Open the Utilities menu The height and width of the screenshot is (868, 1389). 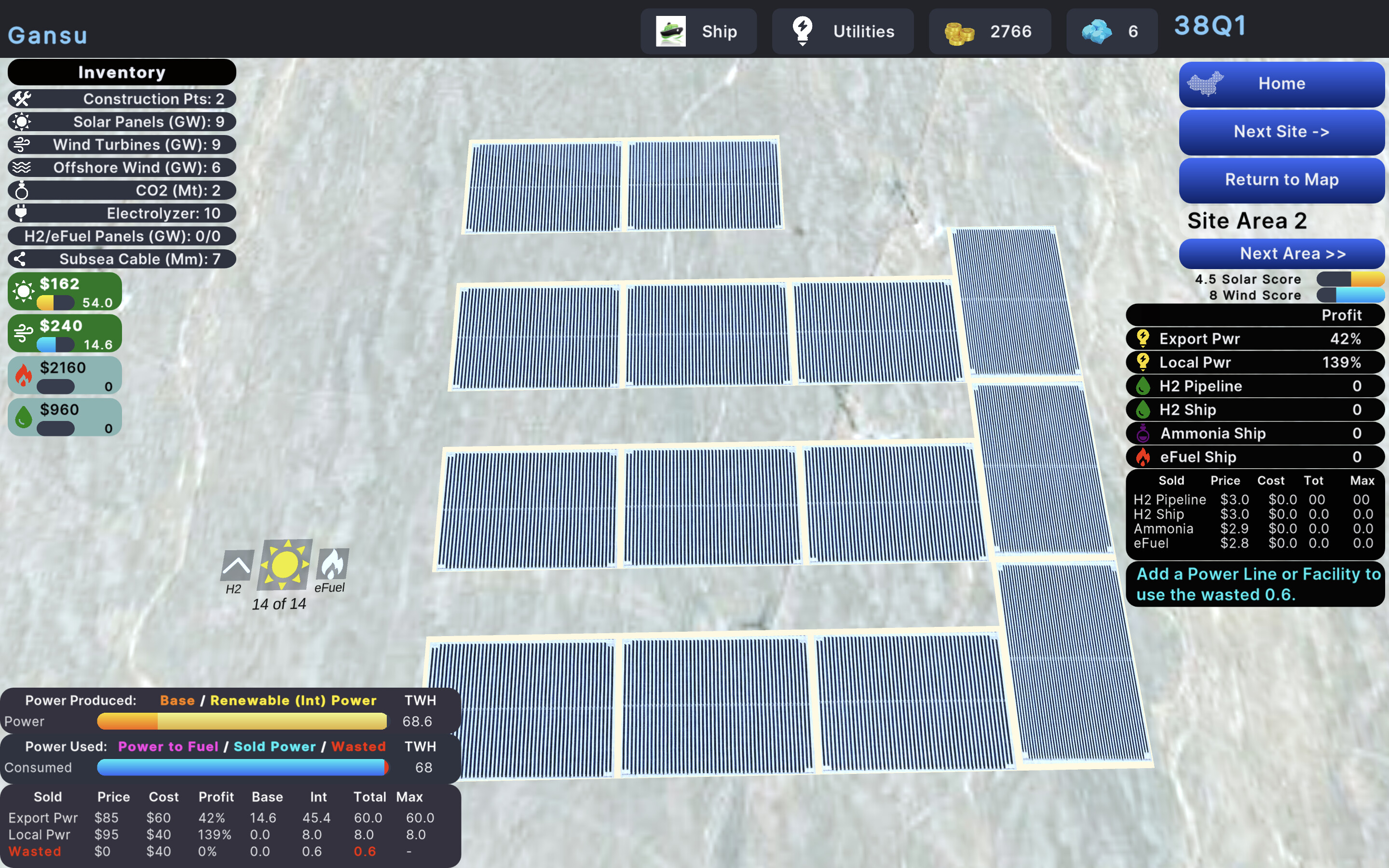(842, 31)
